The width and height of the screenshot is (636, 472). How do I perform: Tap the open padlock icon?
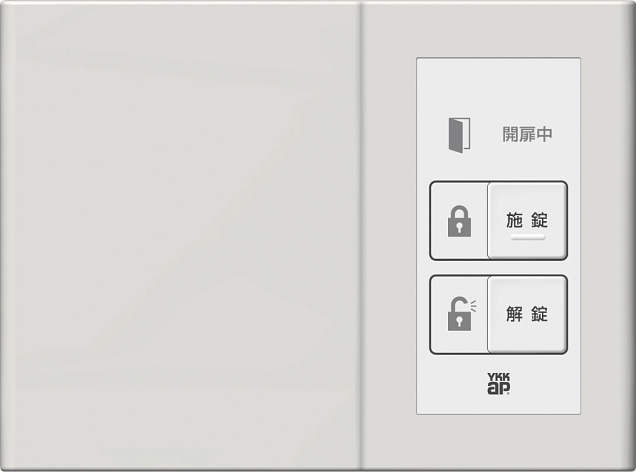(462, 314)
